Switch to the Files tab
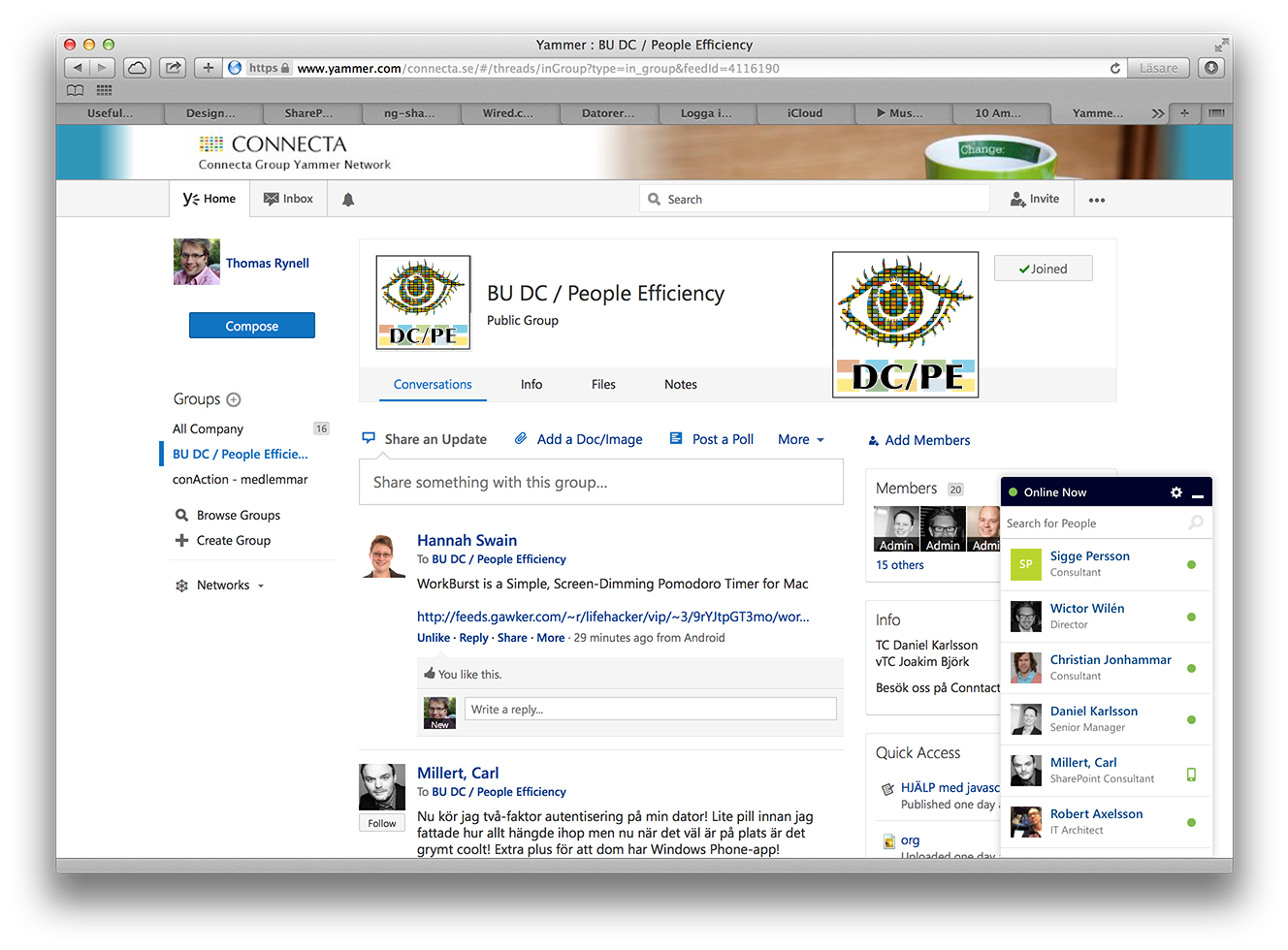 point(603,385)
